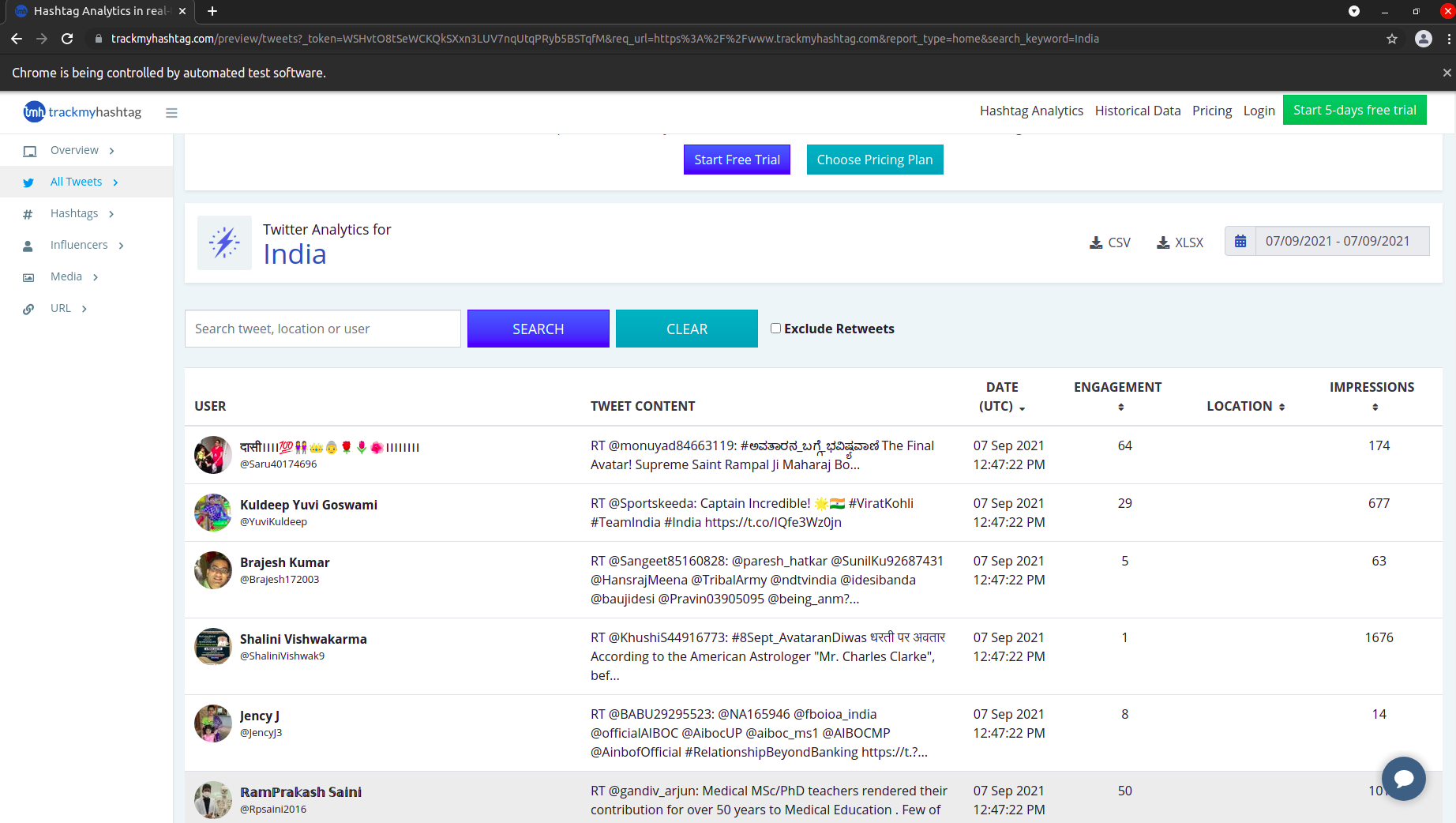Image resolution: width=1456 pixels, height=823 pixels.
Task: Dismiss the automated test software banner
Action: click(1447, 73)
